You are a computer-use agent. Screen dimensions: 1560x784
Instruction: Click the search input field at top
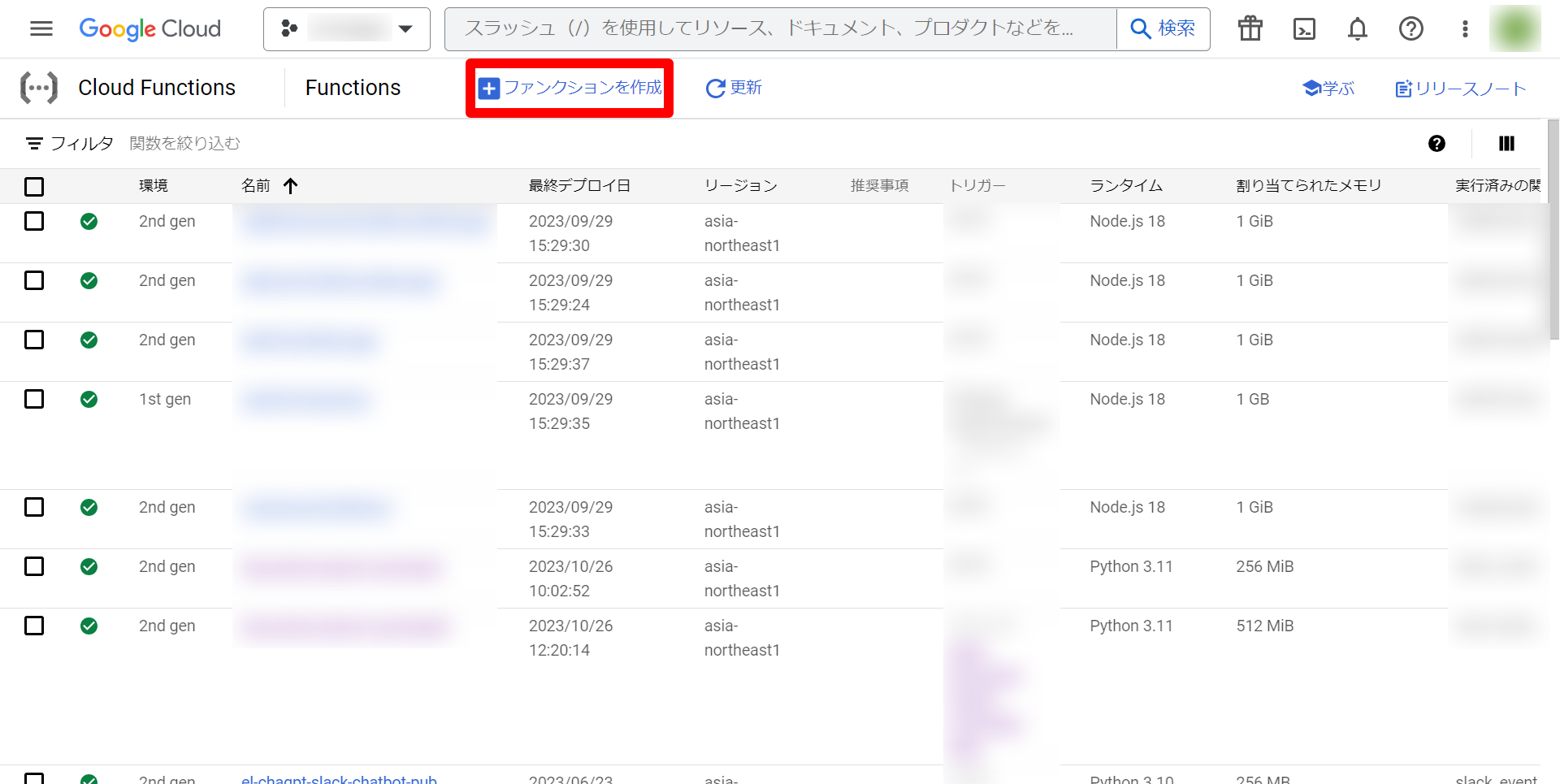(x=780, y=29)
